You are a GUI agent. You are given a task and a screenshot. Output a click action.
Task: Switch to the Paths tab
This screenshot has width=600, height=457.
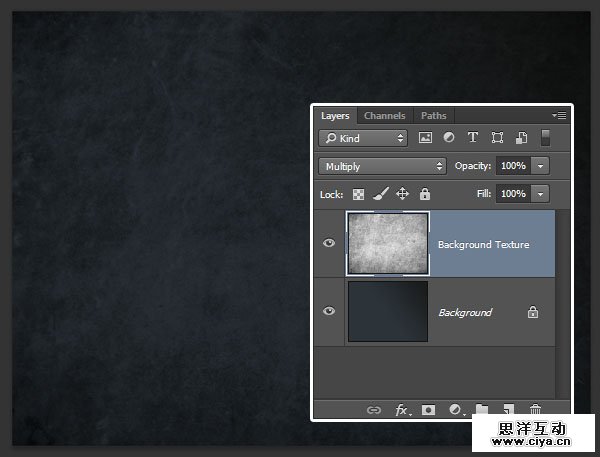[x=433, y=116]
